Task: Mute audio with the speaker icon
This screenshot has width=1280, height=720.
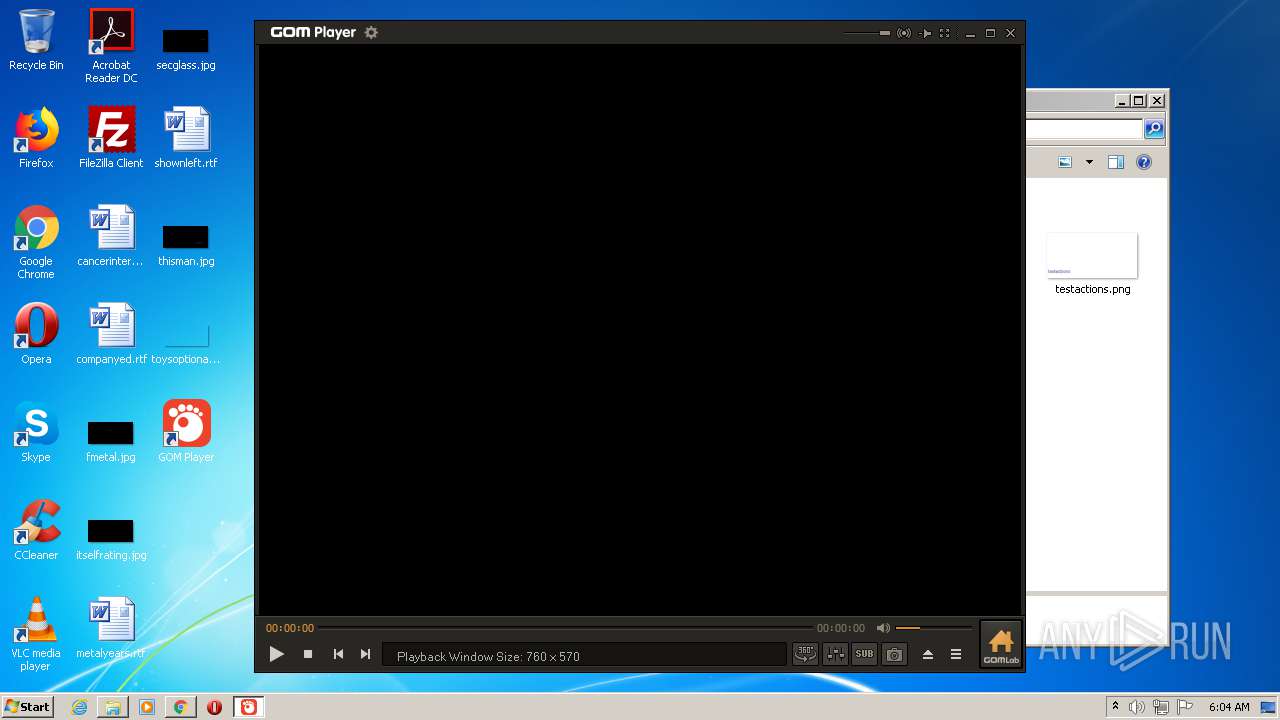Action: click(883, 628)
